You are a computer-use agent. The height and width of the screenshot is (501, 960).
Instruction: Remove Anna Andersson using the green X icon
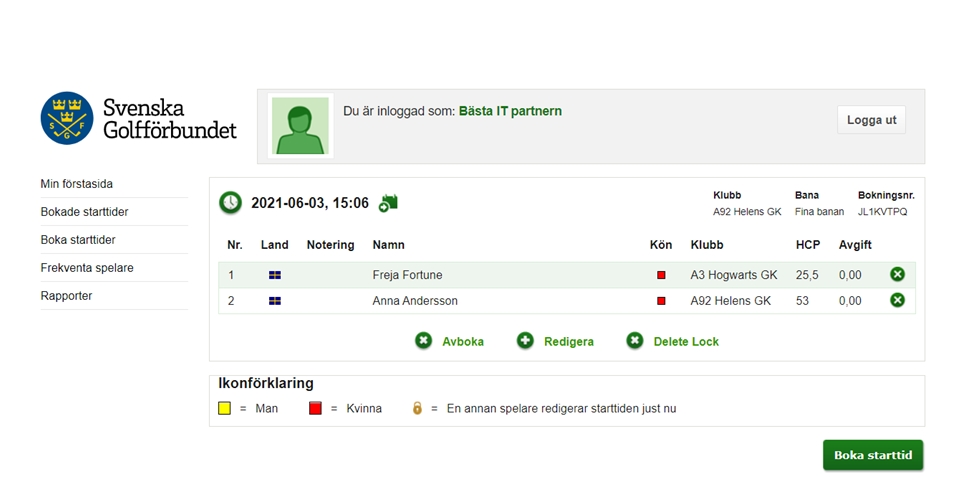pyautogui.click(x=898, y=300)
